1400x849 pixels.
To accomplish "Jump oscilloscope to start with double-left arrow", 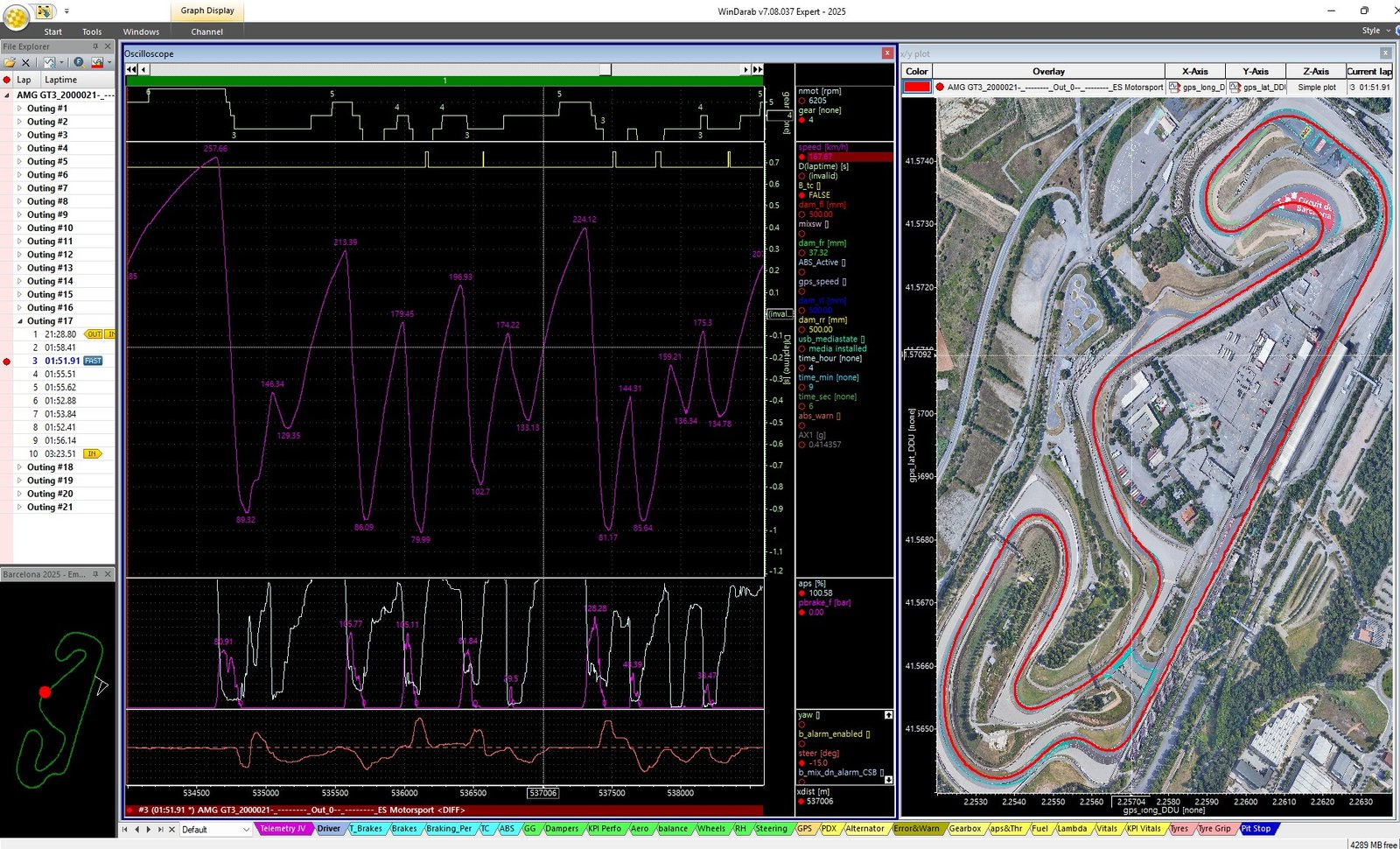I will 132,69.
